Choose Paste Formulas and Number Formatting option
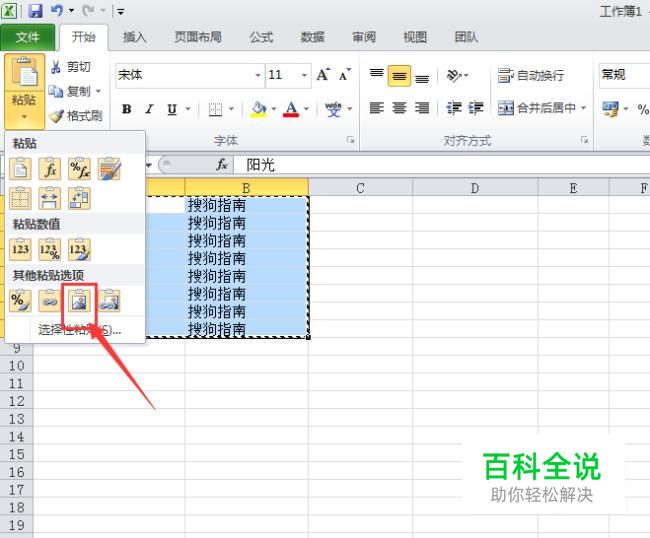This screenshot has height=538, width=650. point(80,169)
